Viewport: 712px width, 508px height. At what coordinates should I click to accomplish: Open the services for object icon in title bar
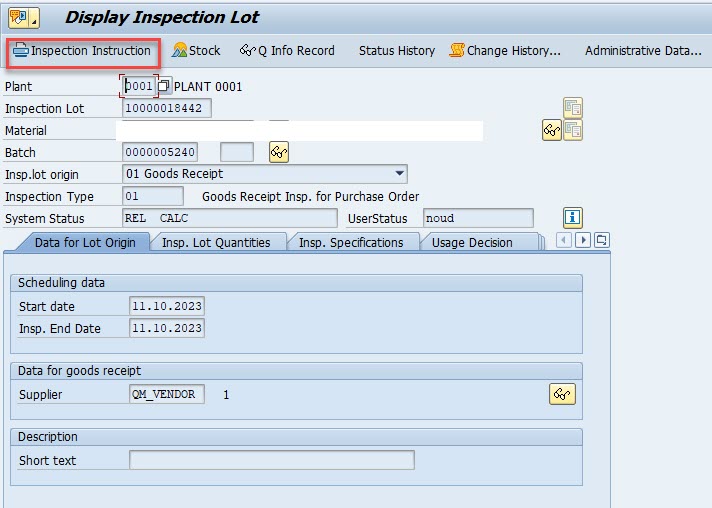coord(18,18)
